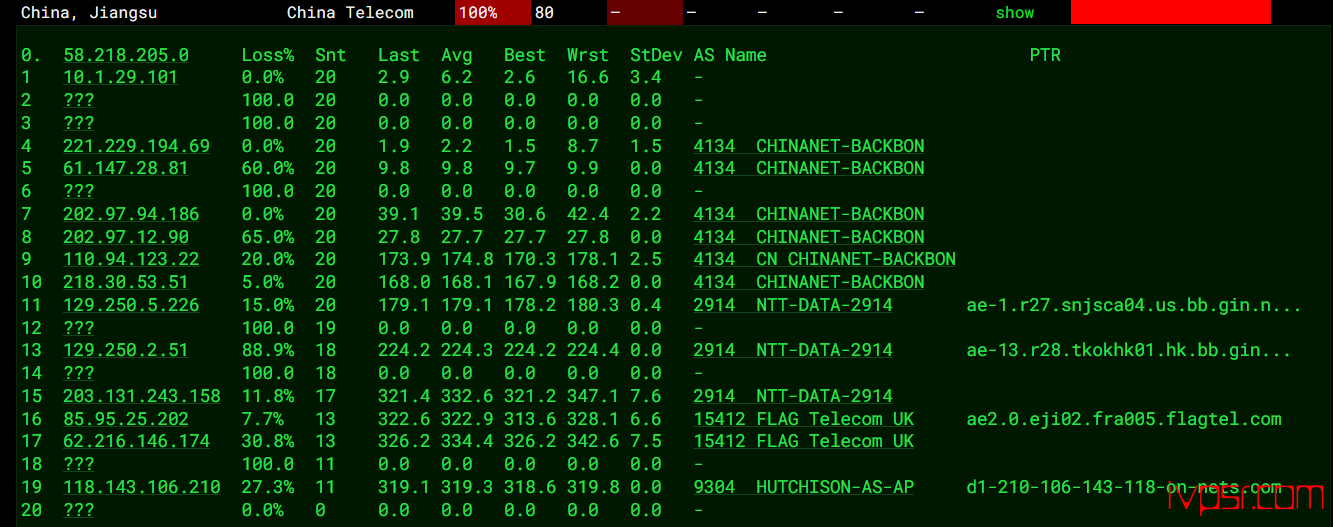
Task: Click the ??? entry on hop 14
Action: [x=78, y=373]
